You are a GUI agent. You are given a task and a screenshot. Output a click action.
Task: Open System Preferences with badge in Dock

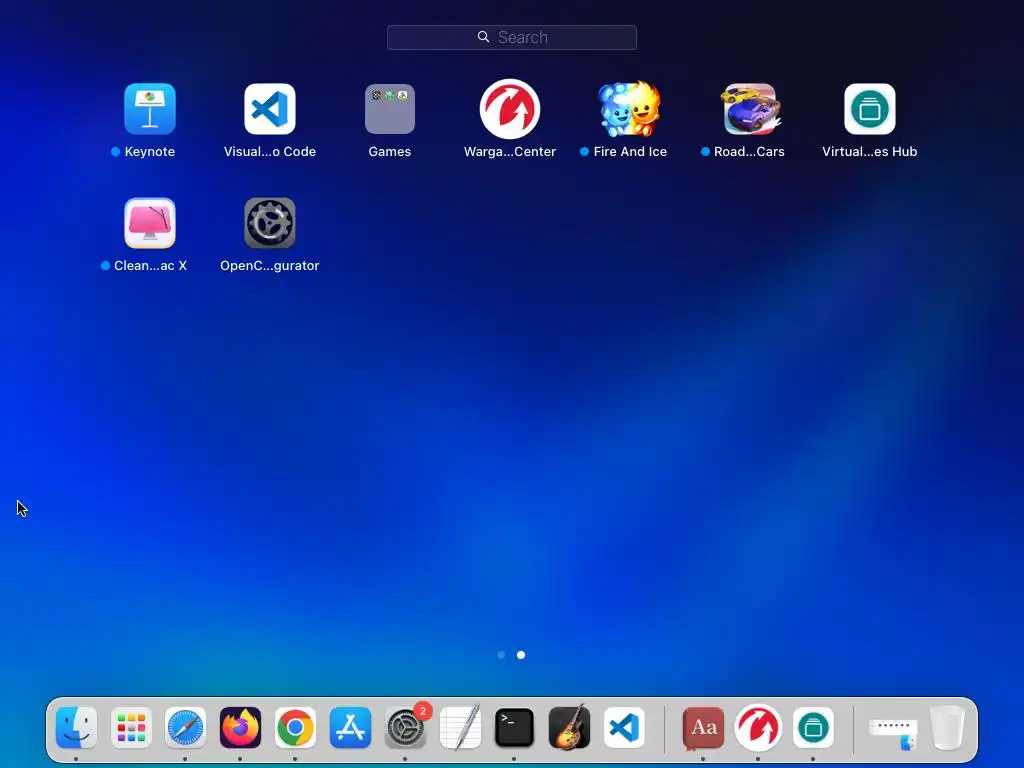tap(406, 727)
